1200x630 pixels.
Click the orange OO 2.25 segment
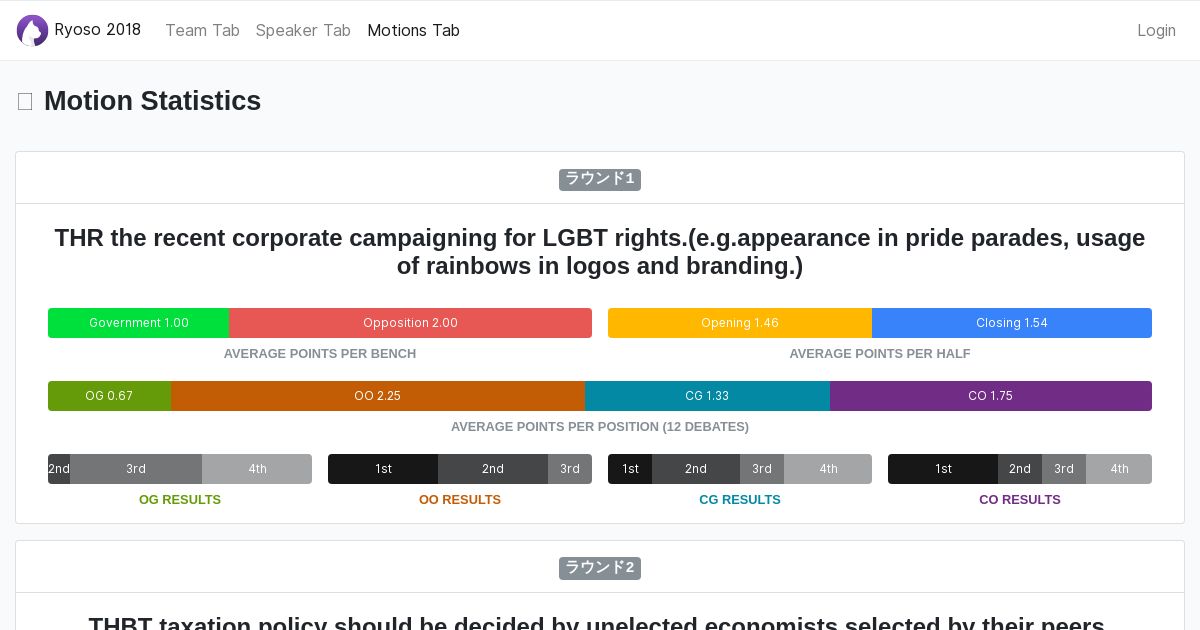click(377, 396)
